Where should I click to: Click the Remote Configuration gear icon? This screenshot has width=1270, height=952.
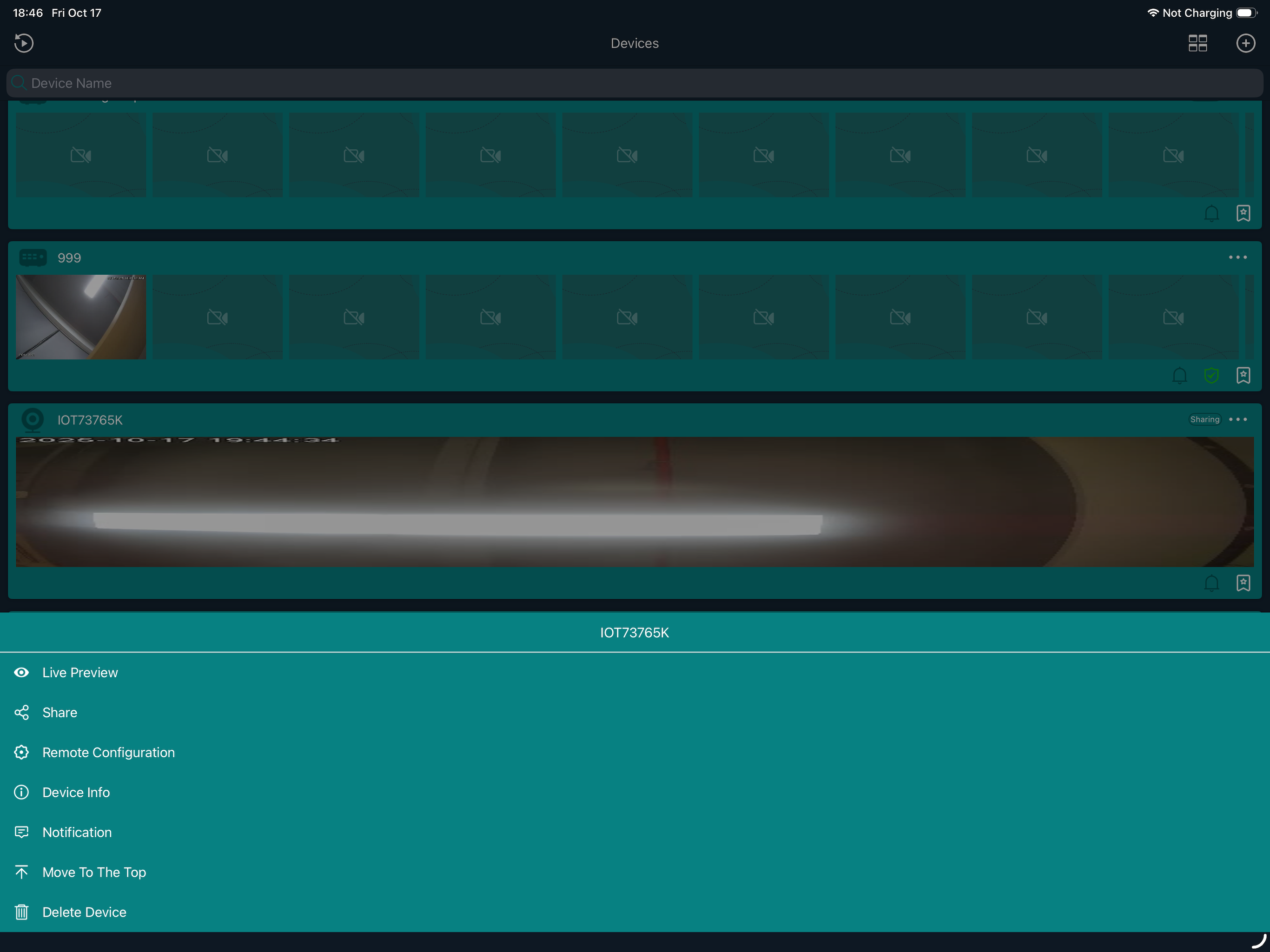[21, 753]
